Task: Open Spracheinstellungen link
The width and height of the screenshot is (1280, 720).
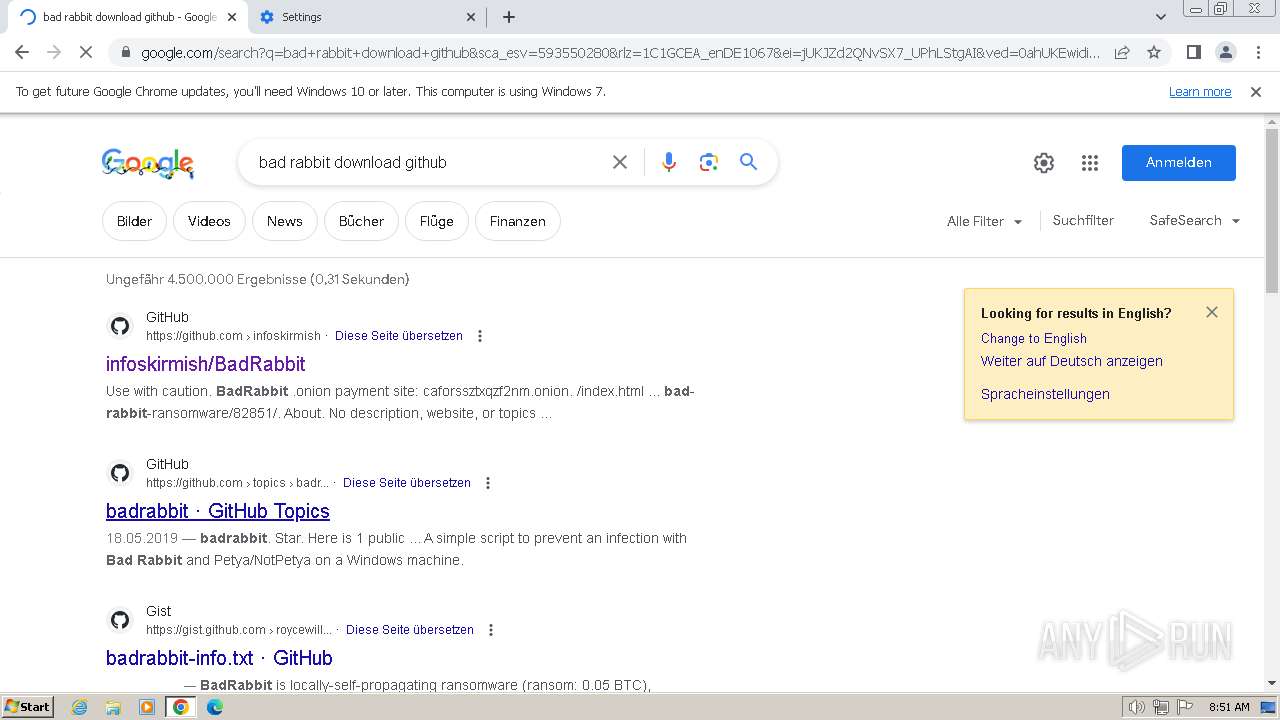Action: click(1045, 394)
